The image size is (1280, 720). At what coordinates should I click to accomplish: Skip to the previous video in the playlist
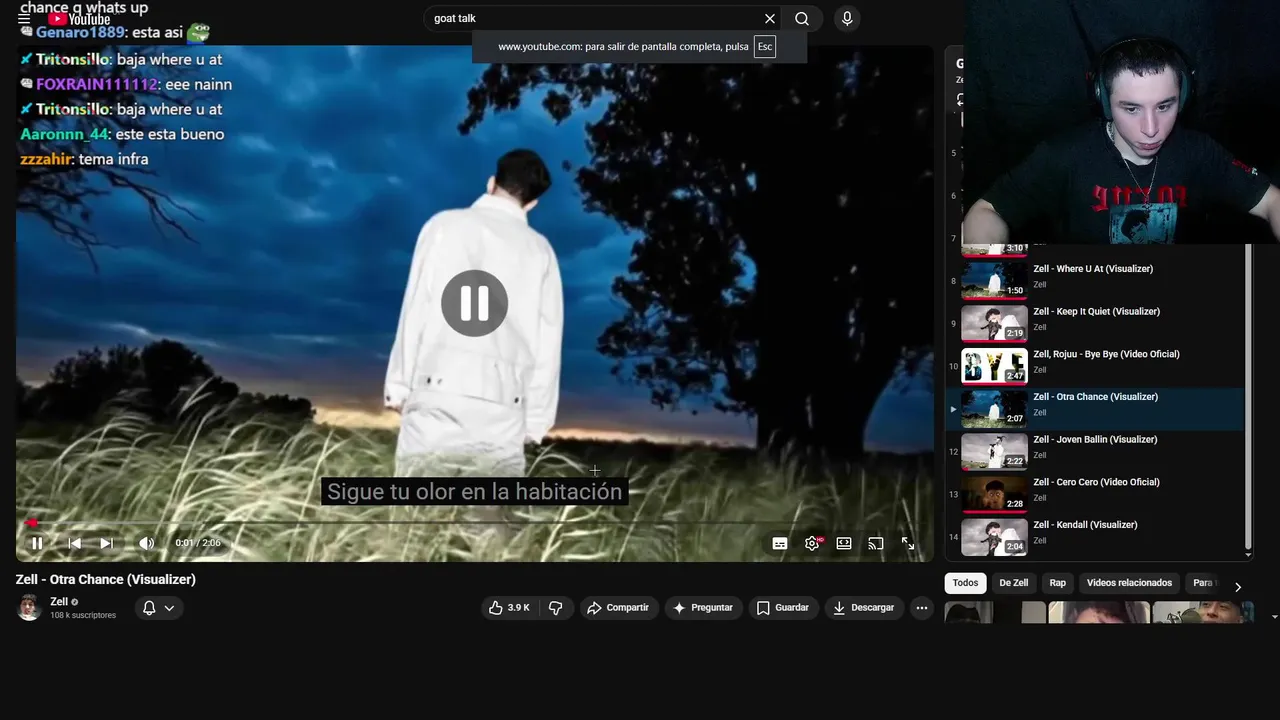pyautogui.click(x=74, y=543)
